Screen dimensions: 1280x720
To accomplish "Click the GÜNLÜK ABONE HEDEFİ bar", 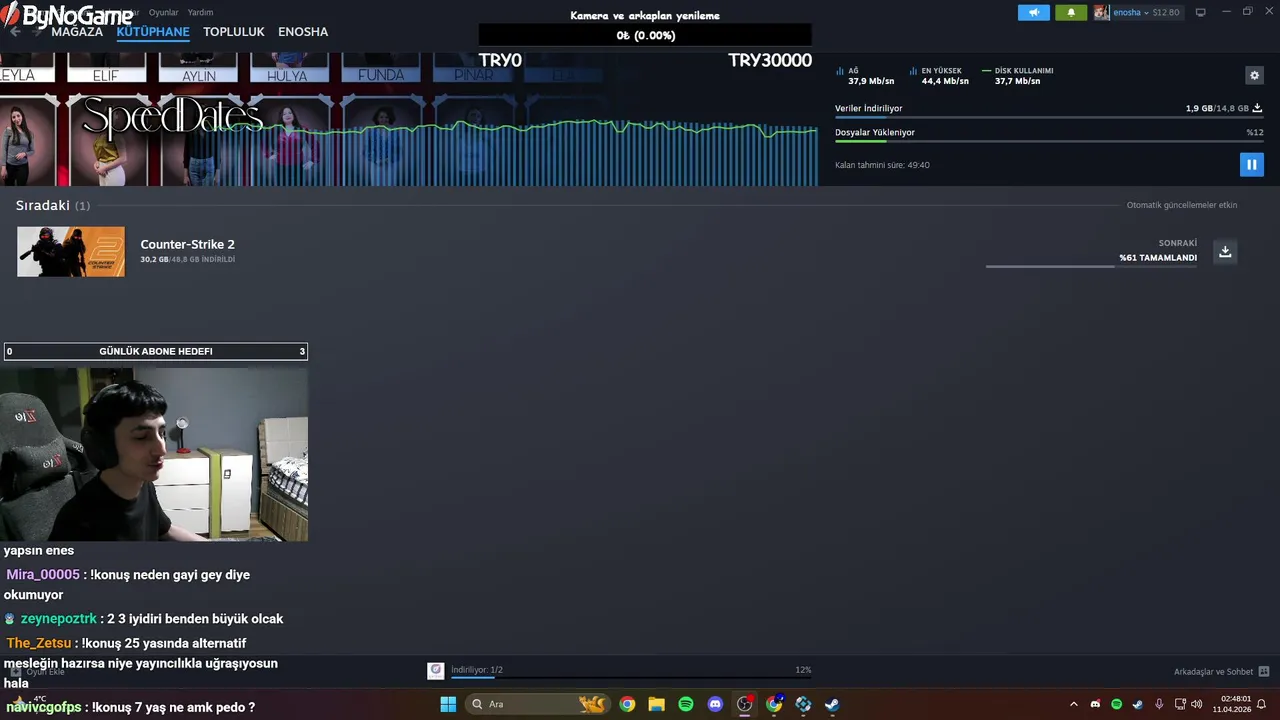I will click(x=156, y=351).
